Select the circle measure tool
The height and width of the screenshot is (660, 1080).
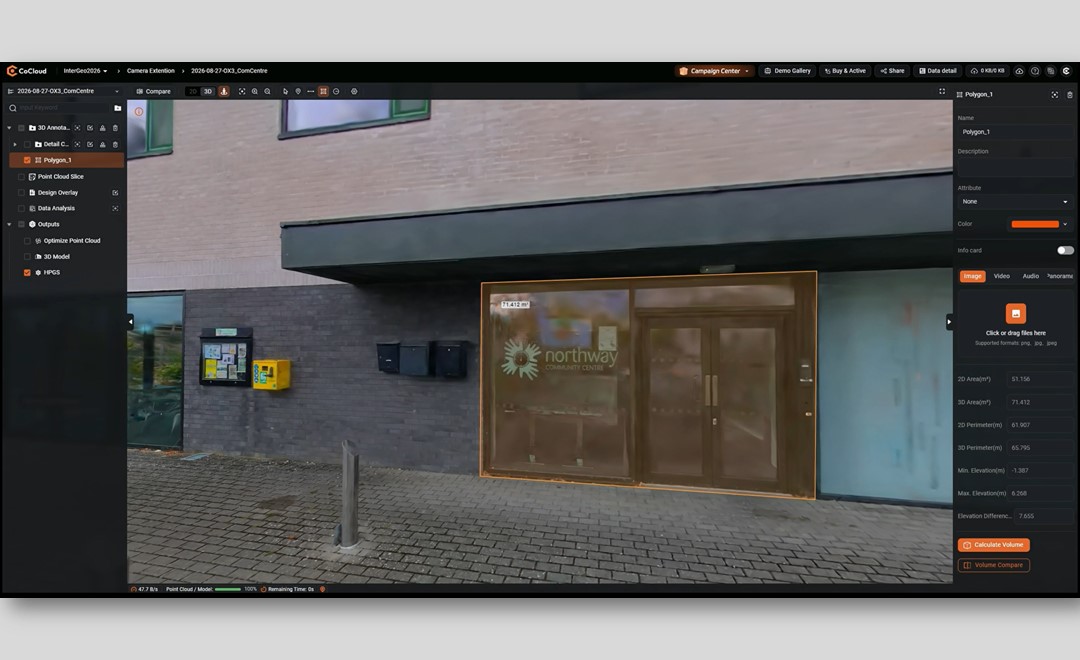coord(336,91)
